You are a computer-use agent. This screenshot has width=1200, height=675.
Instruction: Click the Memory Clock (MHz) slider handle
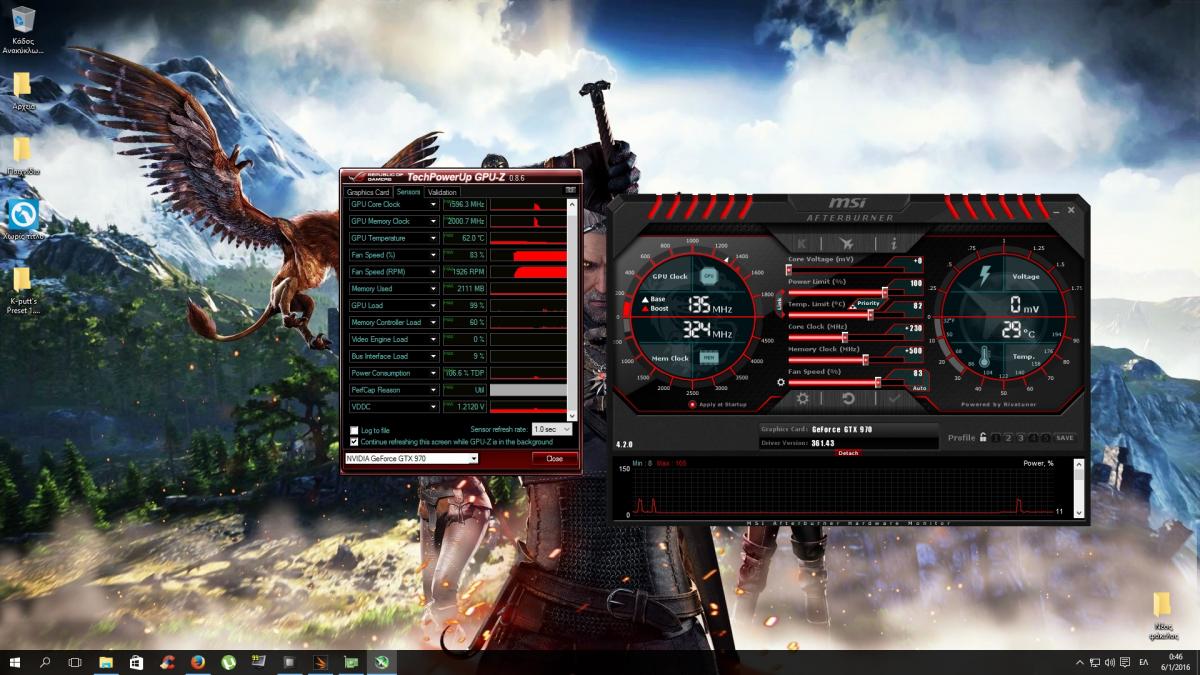[x=865, y=359]
